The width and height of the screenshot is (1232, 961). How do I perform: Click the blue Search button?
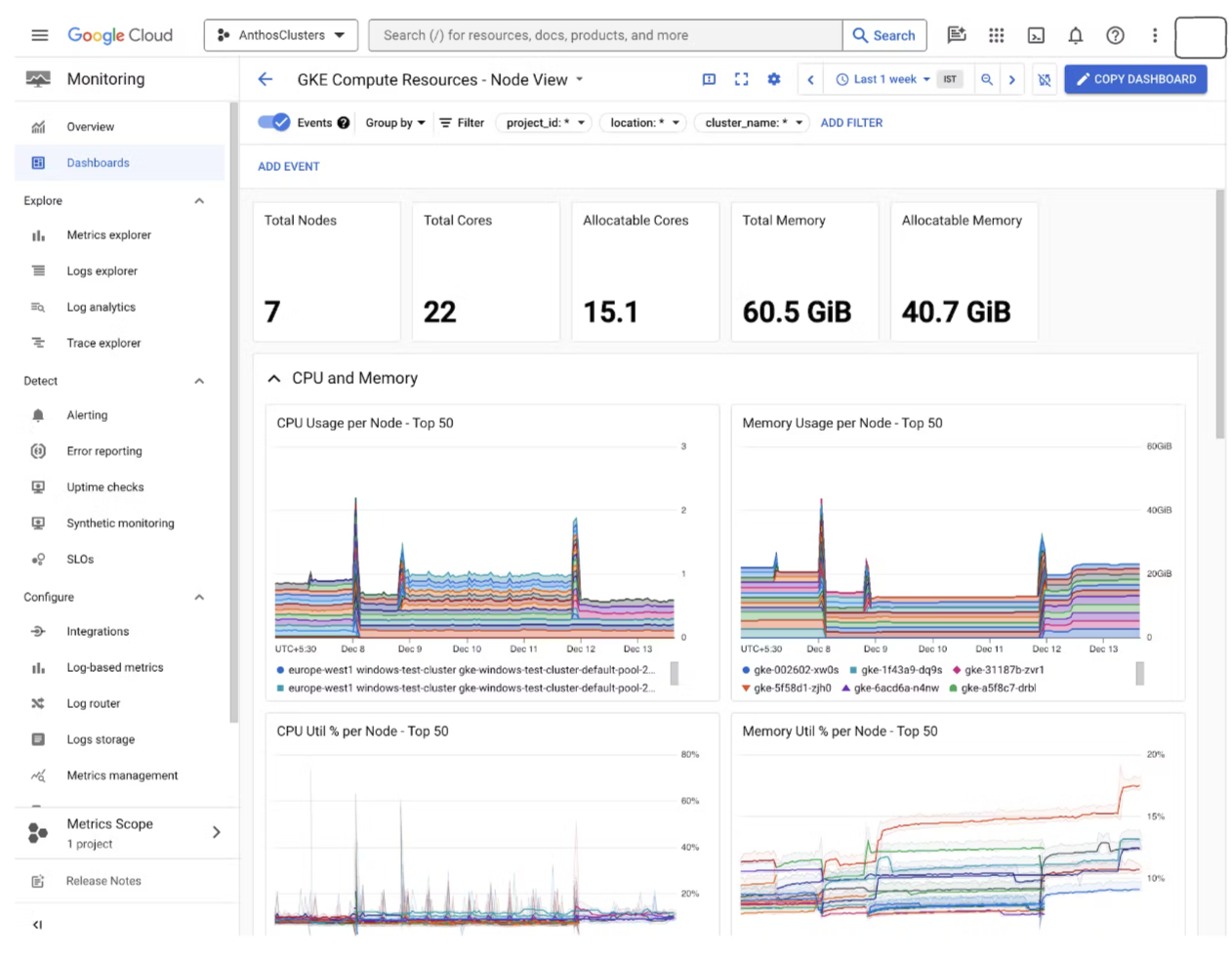884,35
